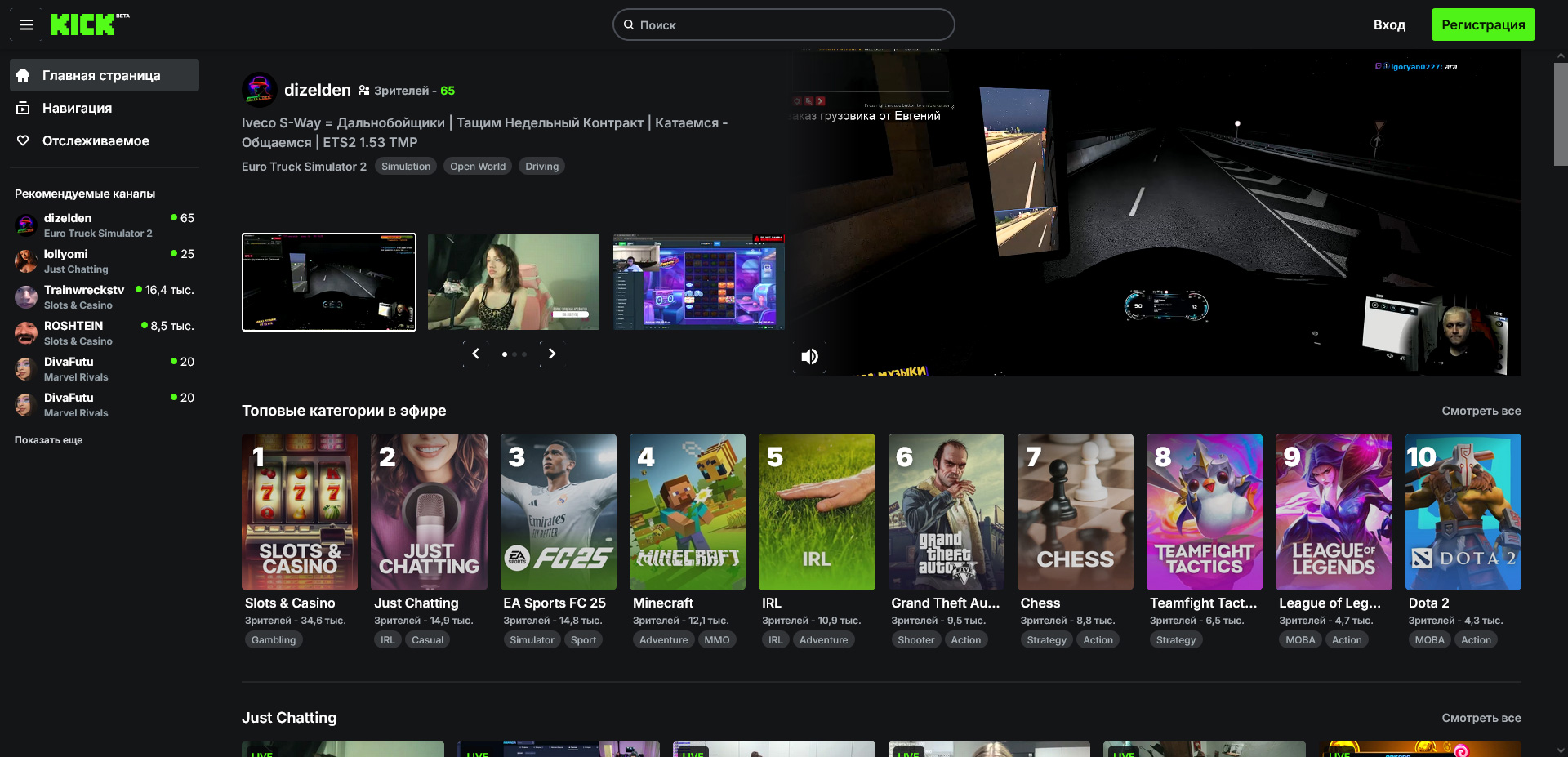Open Chess category card
Viewport: 1568px width, 757px height.
[x=1076, y=512]
